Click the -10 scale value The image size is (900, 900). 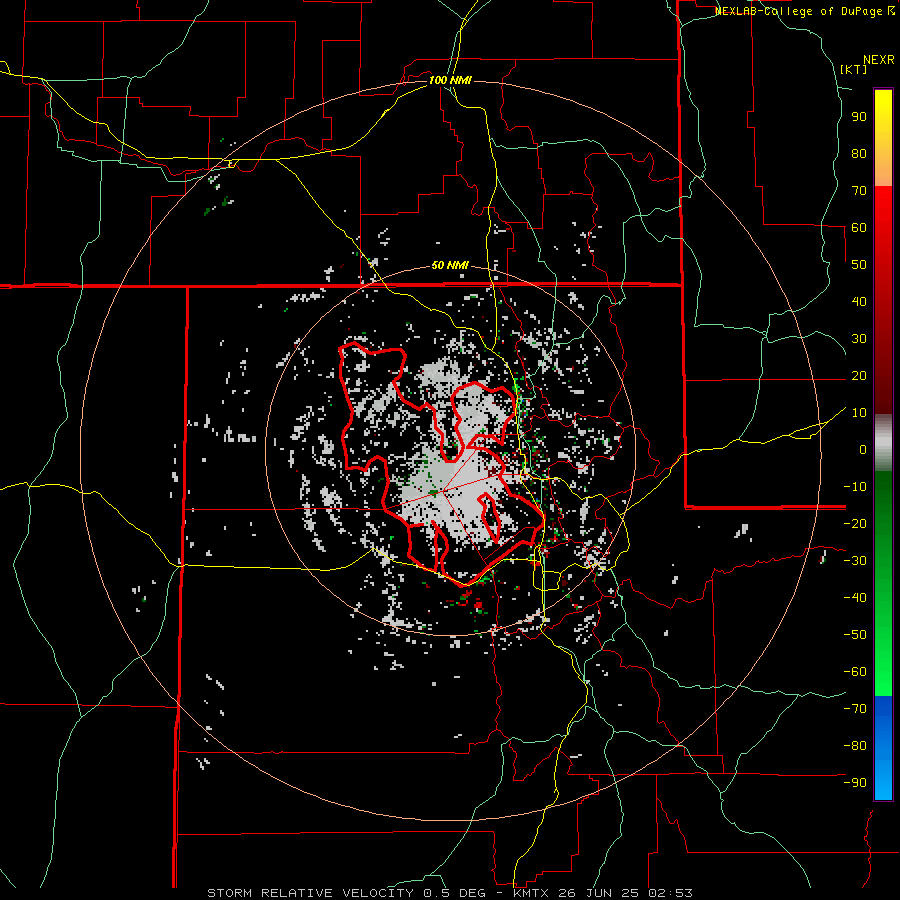[x=855, y=487]
